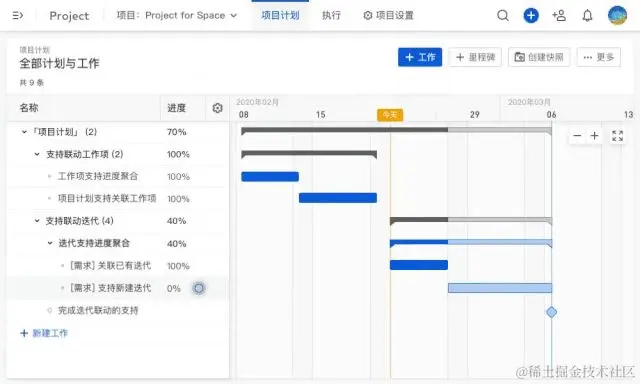This screenshot has height=384, width=640.
Task: Click the blue plus create icon
Action: pos(531,16)
